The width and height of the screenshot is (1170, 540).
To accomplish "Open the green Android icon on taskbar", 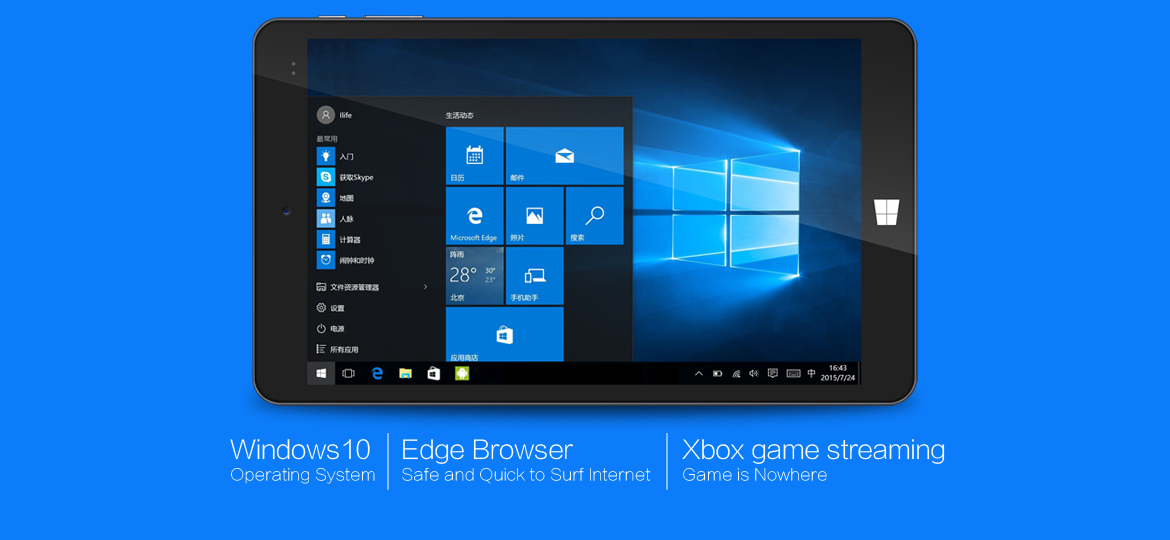I will [x=462, y=374].
